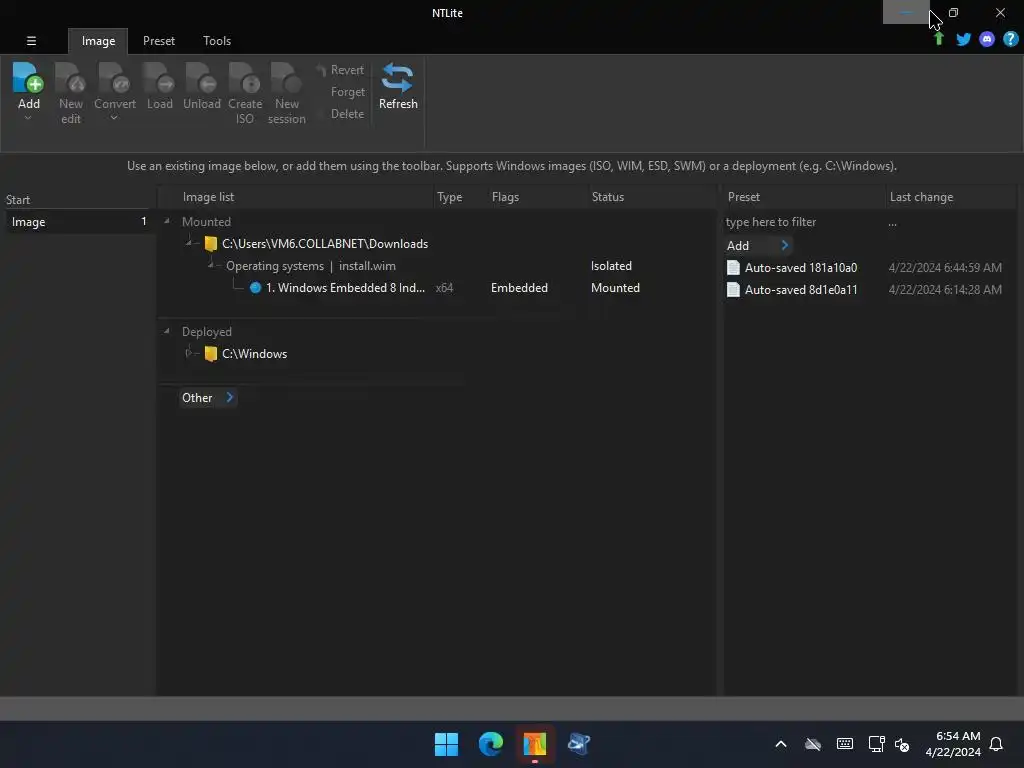The width and height of the screenshot is (1024, 768).
Task: Click the green update arrow icon
Action: (939, 39)
